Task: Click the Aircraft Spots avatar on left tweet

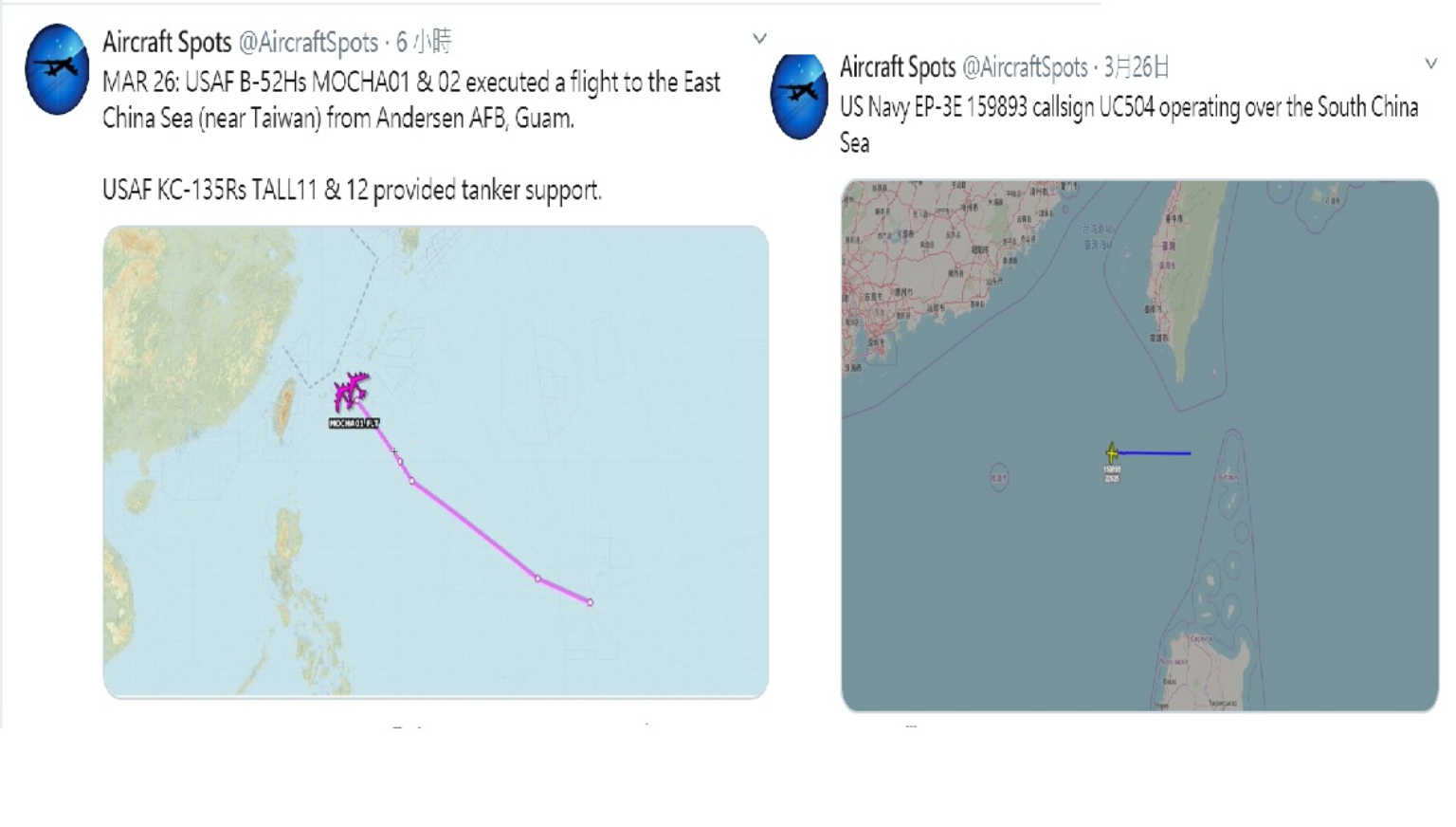Action: (57, 69)
